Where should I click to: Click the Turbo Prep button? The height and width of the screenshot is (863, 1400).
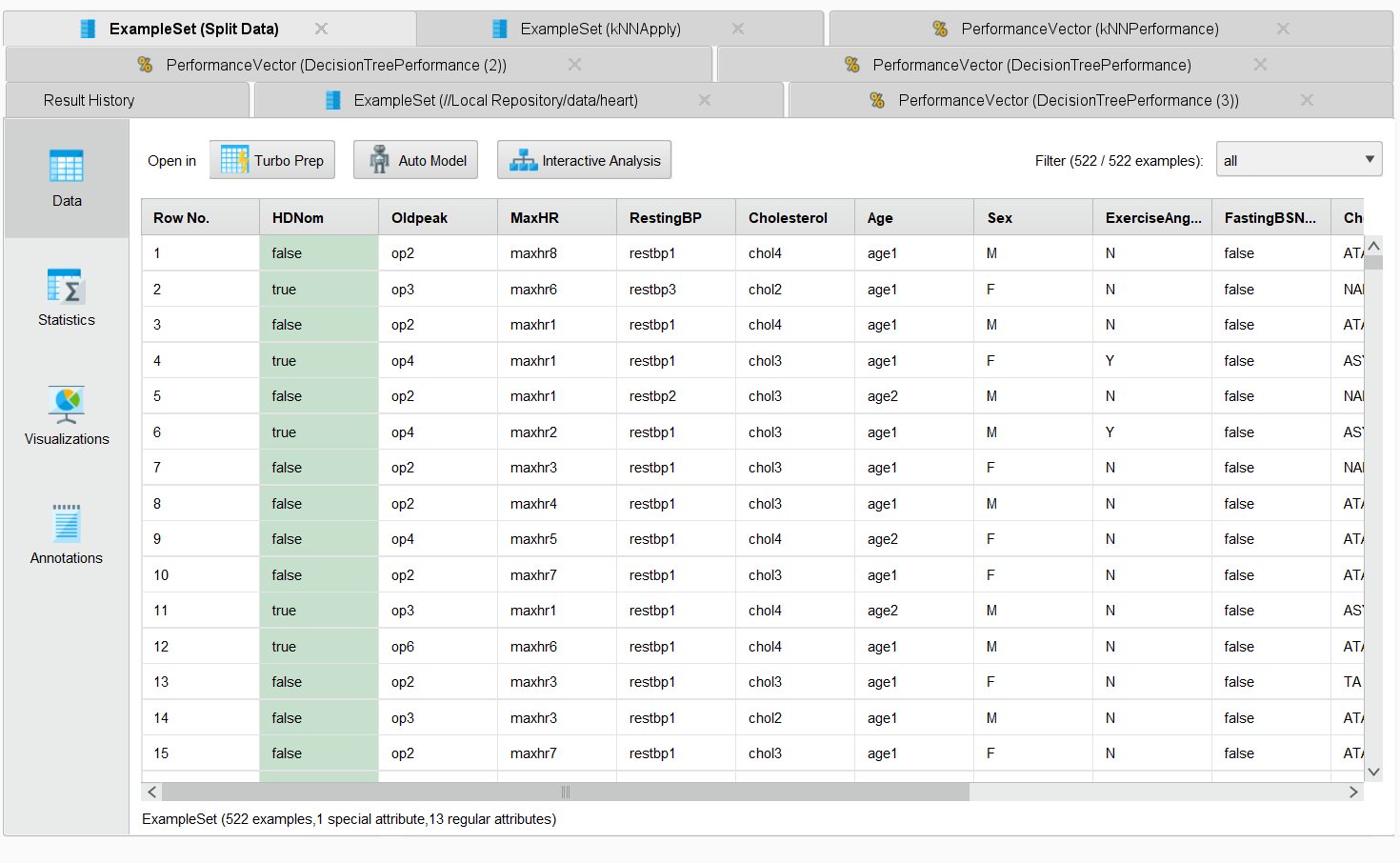[272, 160]
